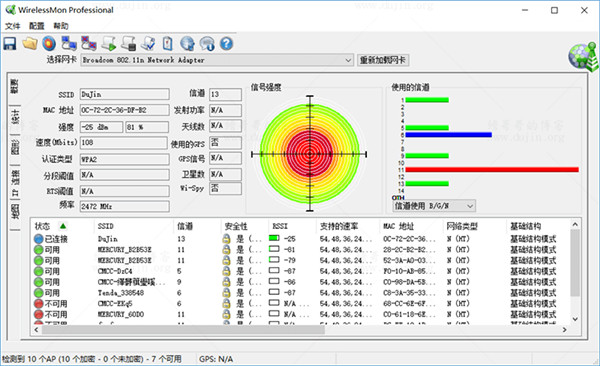Stop logging with the black square document icon
This screenshot has height=366, width=600.
129,44
